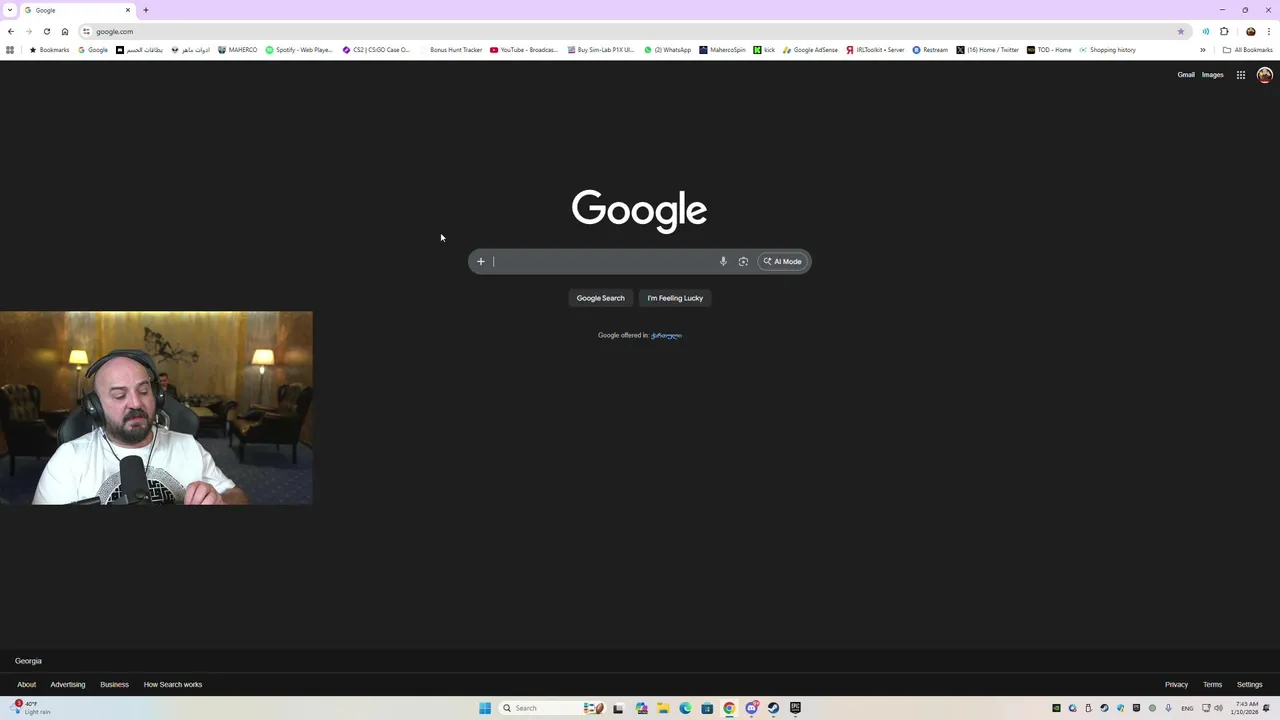Open All Bookmarks folder
The height and width of the screenshot is (720, 1280).
pos(1248,50)
